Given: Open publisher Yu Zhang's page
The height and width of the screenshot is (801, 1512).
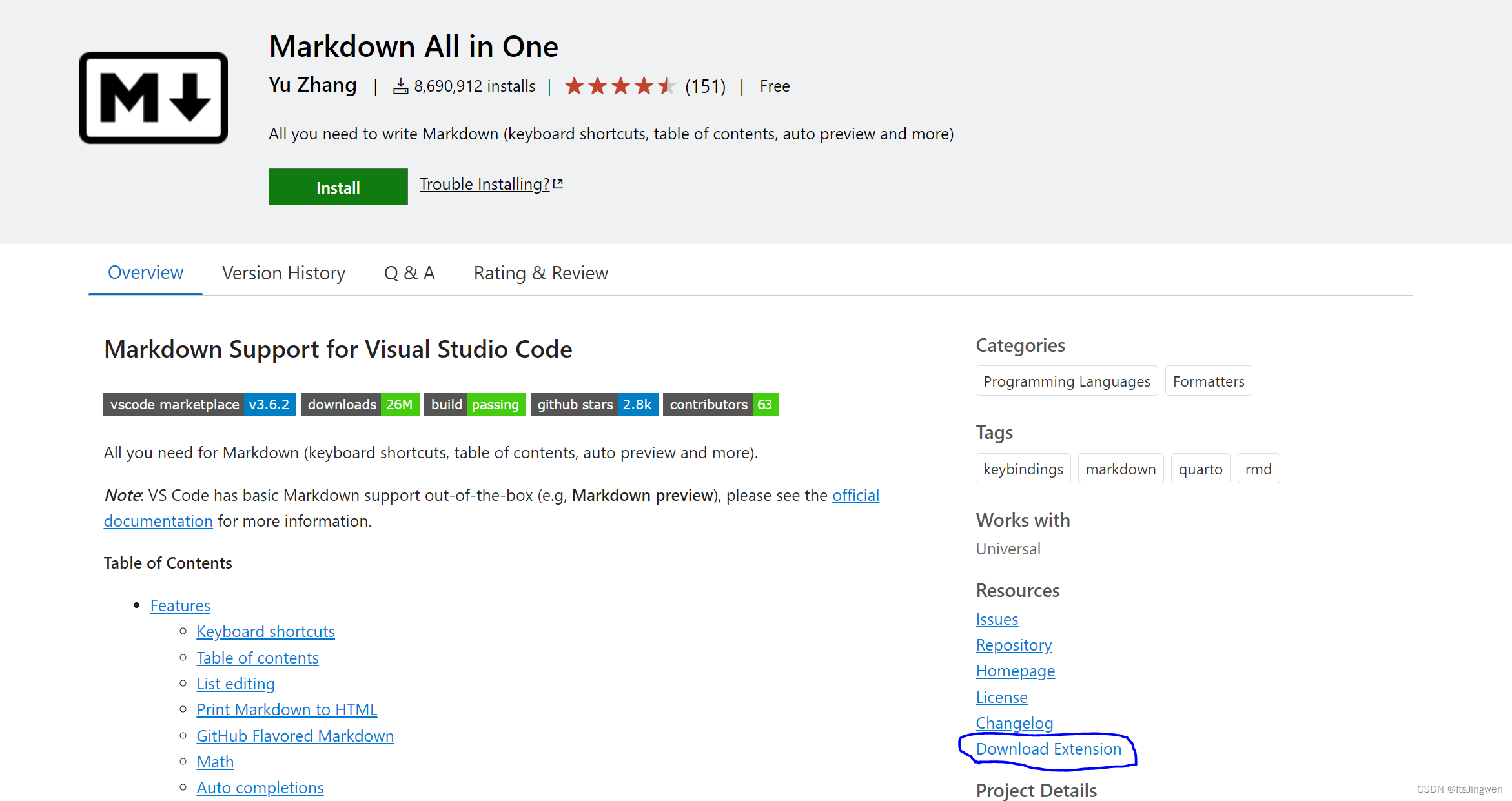Looking at the screenshot, I should point(312,85).
